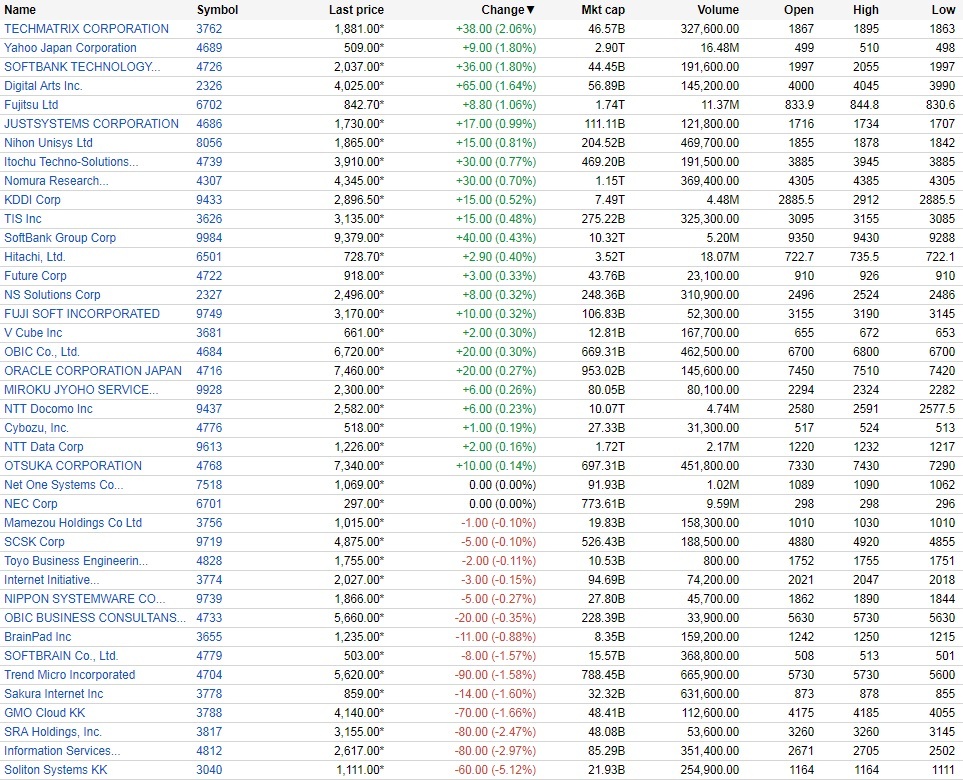Open the MIROKU JYOHO SERVICE link
This screenshot has width=963, height=780.
(x=82, y=391)
